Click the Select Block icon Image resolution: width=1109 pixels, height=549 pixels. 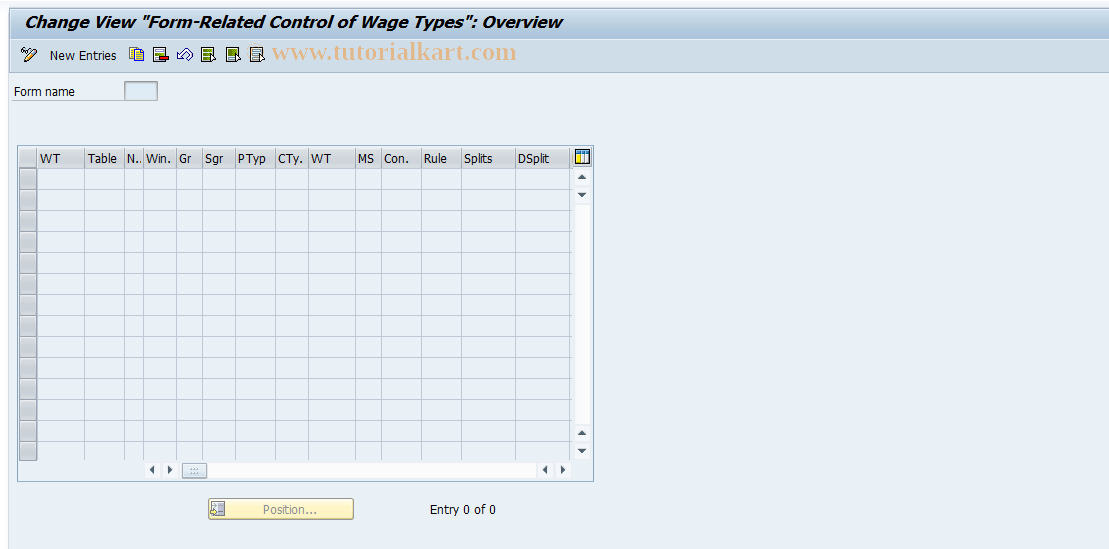click(233, 54)
